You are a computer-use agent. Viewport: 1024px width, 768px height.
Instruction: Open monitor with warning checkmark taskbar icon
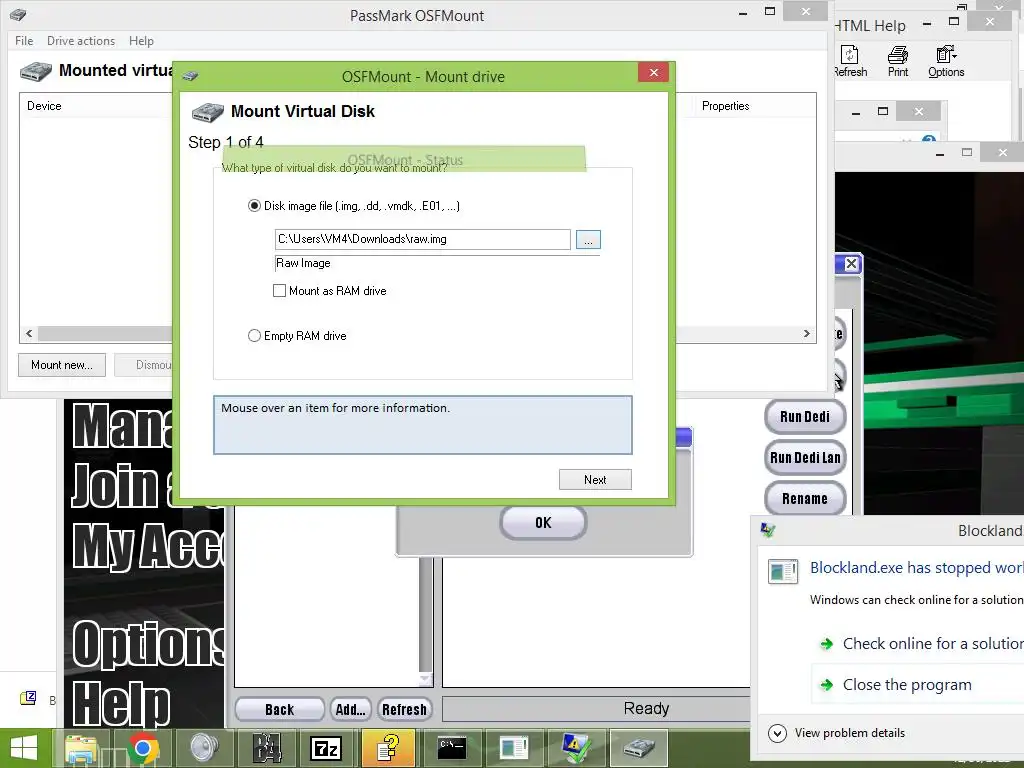575,748
